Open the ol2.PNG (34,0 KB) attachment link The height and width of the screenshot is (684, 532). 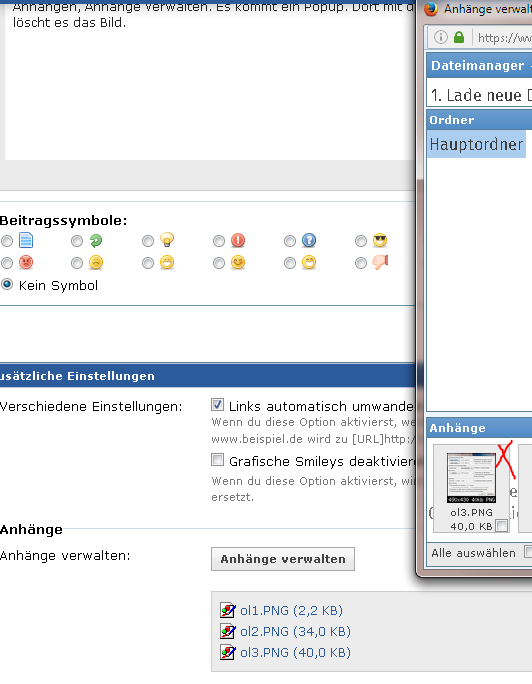pyautogui.click(x=295, y=631)
